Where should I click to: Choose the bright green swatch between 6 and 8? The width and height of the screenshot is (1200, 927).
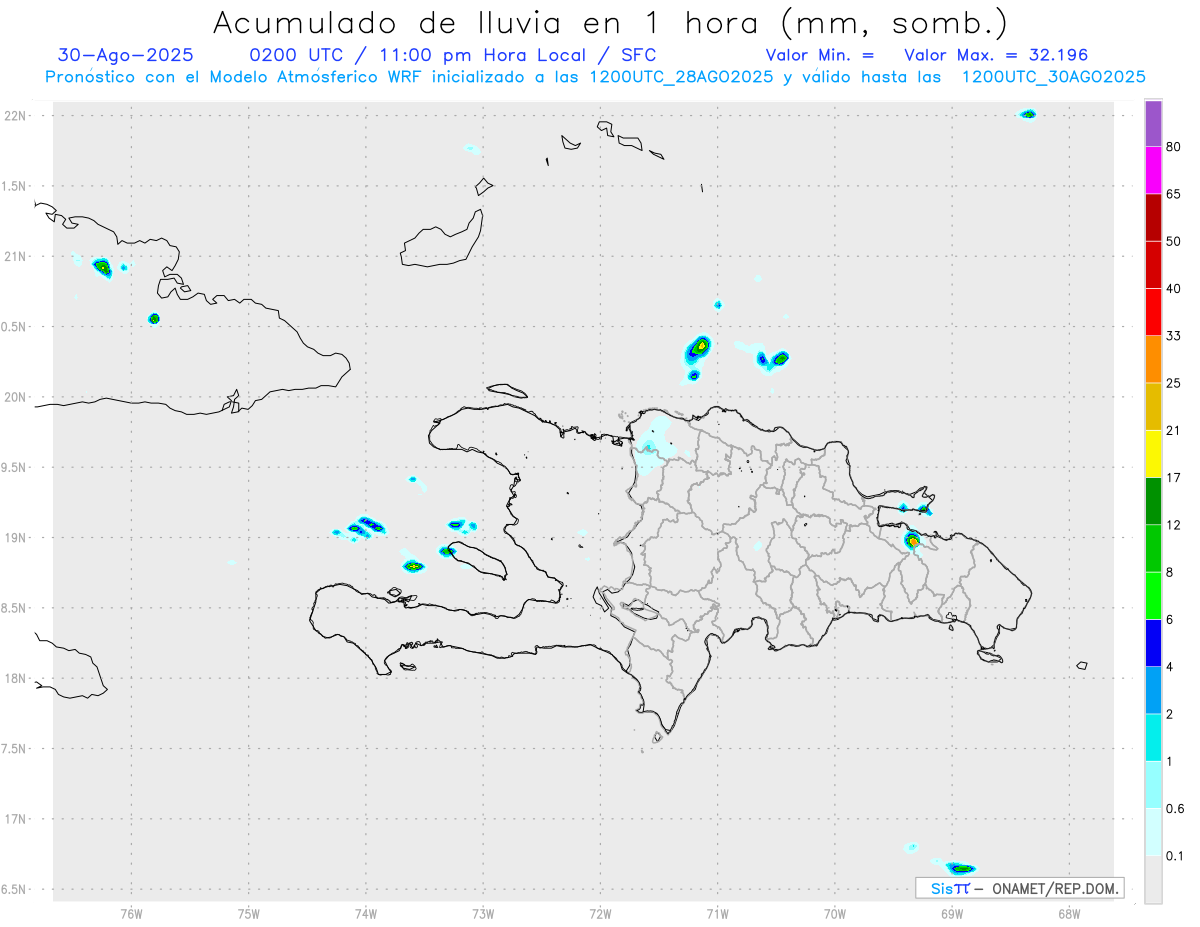pyautogui.click(x=1153, y=595)
